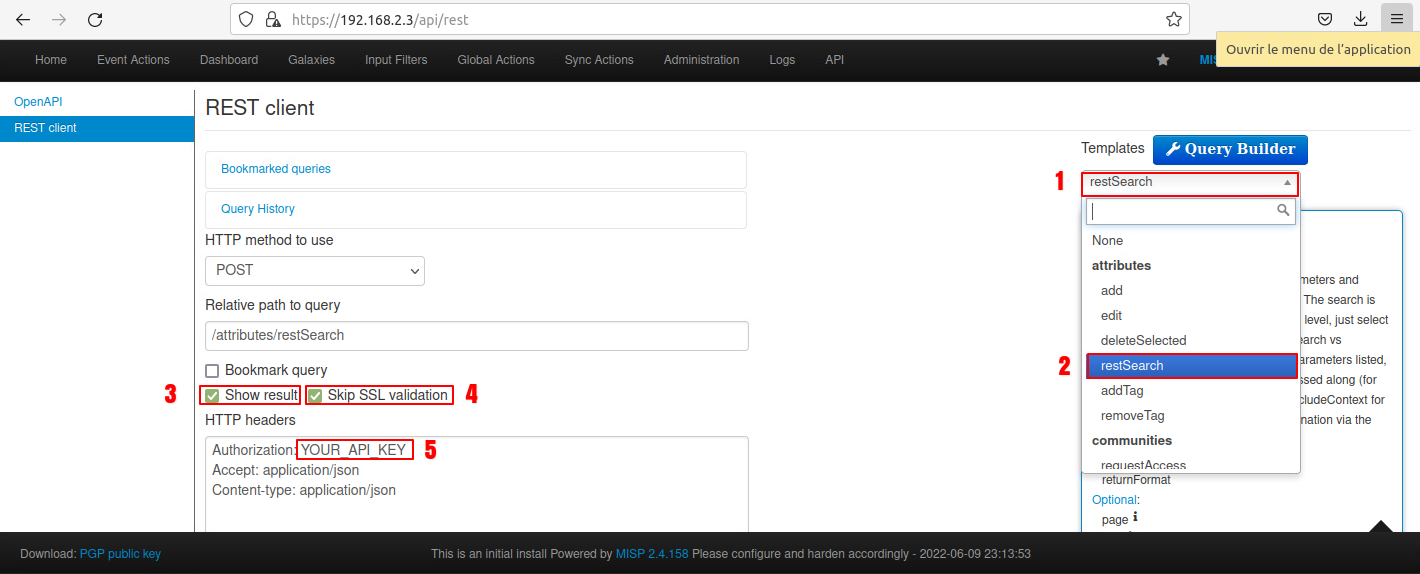Open the HTTP method POST dropdown
This screenshot has width=1420, height=574.
315,271
